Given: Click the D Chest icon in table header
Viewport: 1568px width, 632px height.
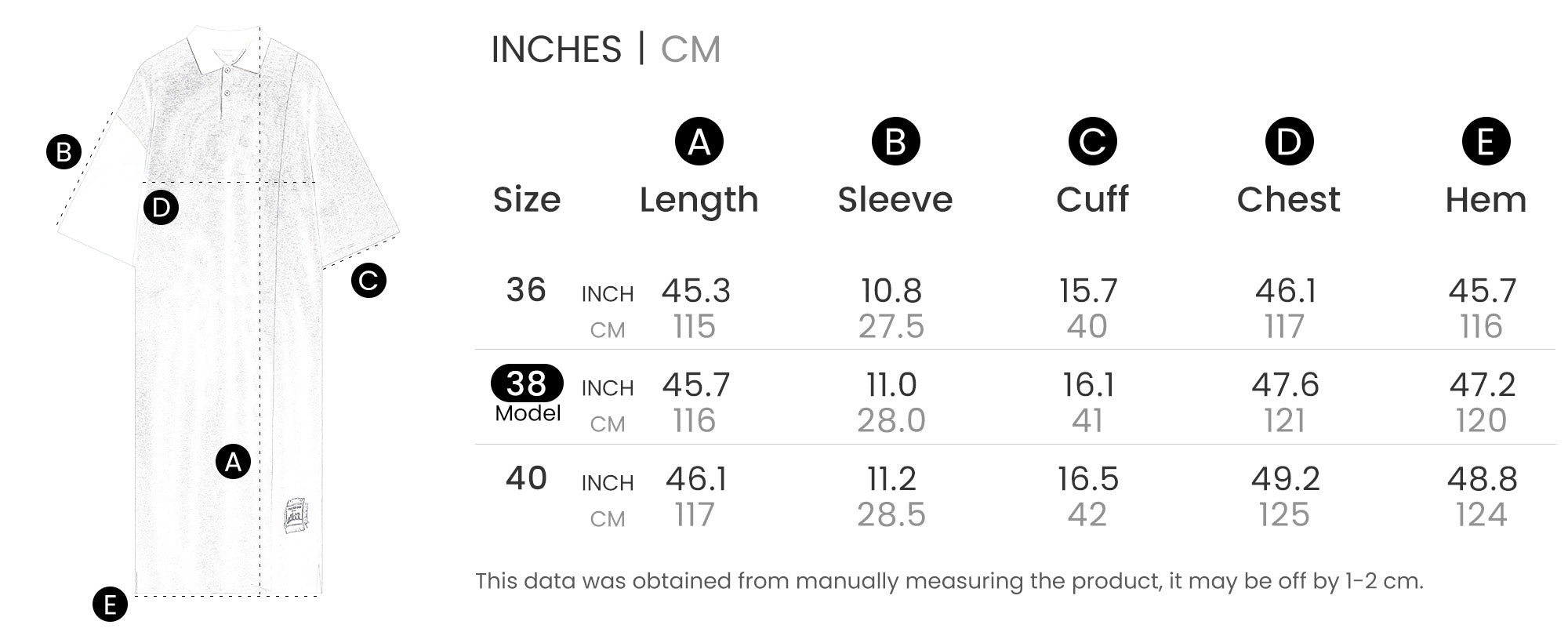Looking at the screenshot, I should (x=1289, y=142).
